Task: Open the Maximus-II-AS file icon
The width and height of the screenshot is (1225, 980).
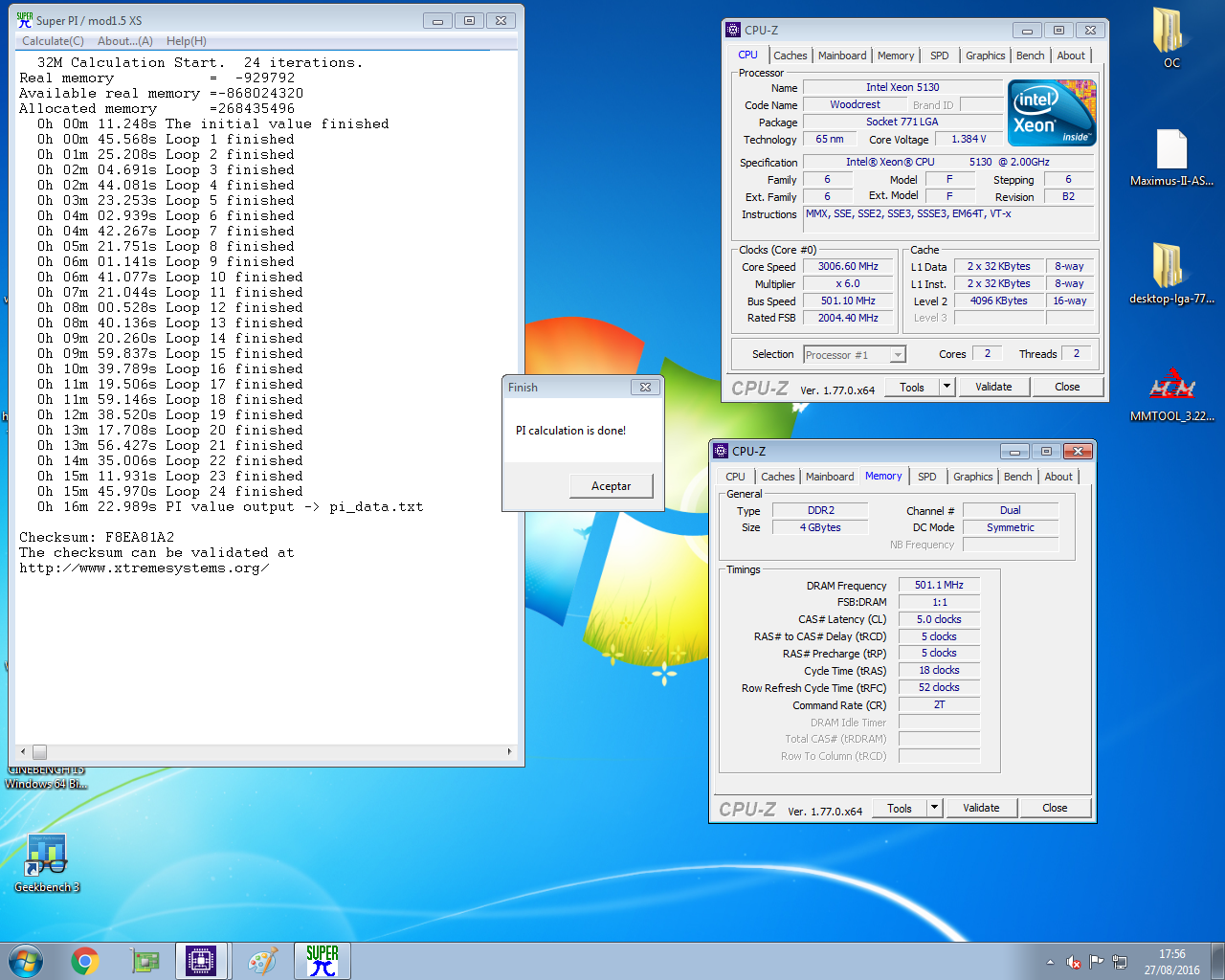Action: coord(1171,157)
